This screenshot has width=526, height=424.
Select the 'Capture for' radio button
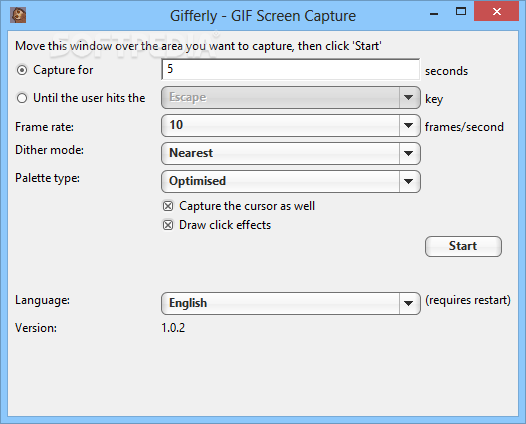tap(22, 70)
